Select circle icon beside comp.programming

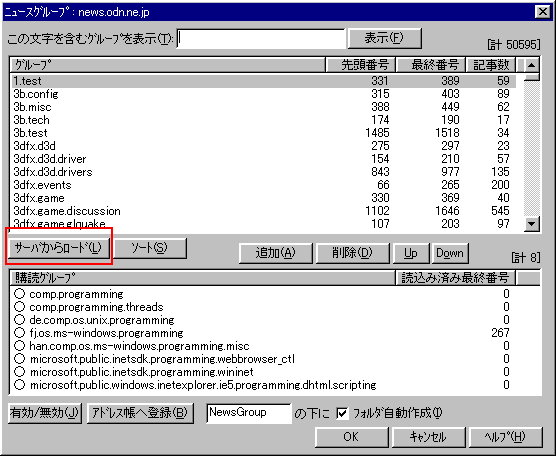20,294
